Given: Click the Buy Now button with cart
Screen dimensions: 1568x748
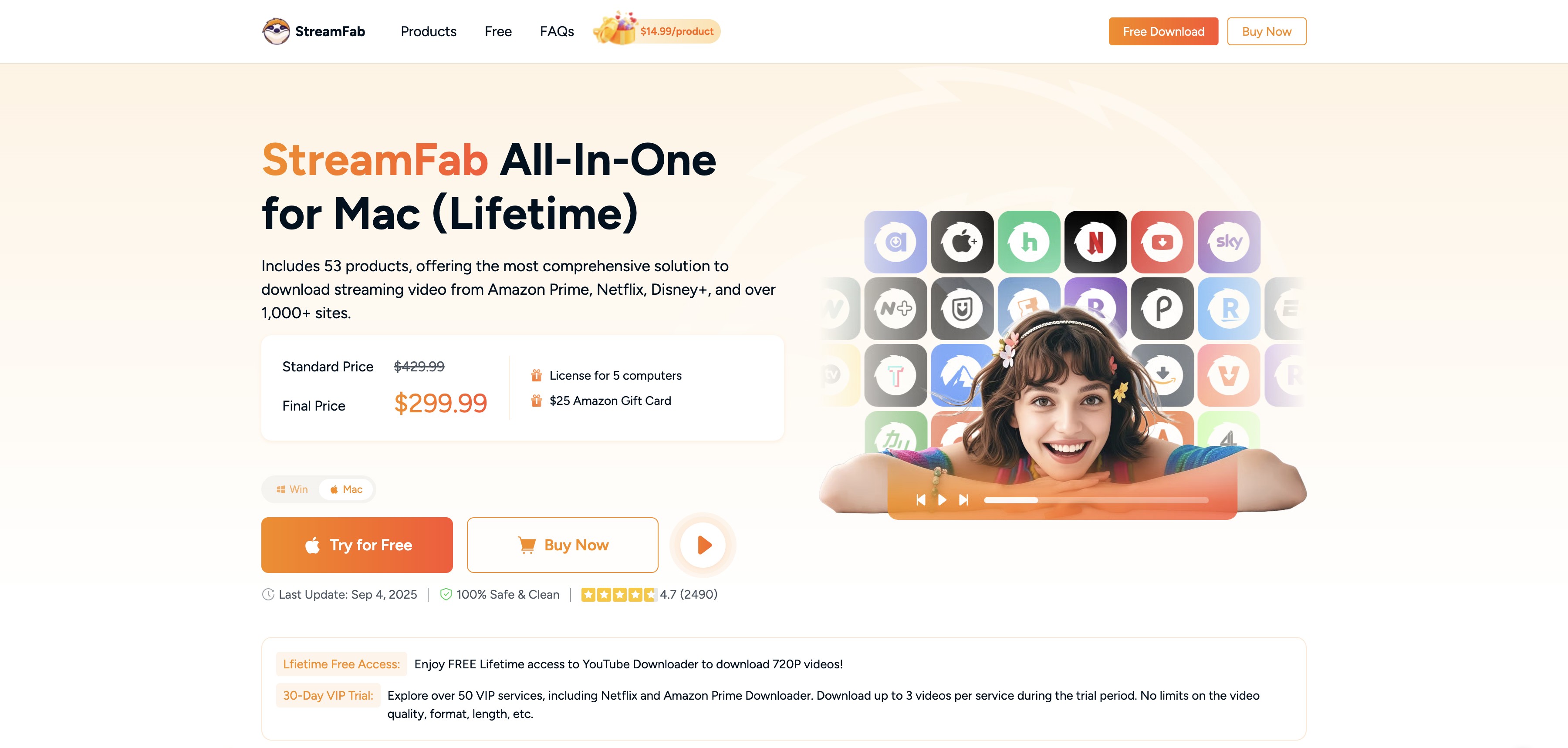Looking at the screenshot, I should (562, 545).
